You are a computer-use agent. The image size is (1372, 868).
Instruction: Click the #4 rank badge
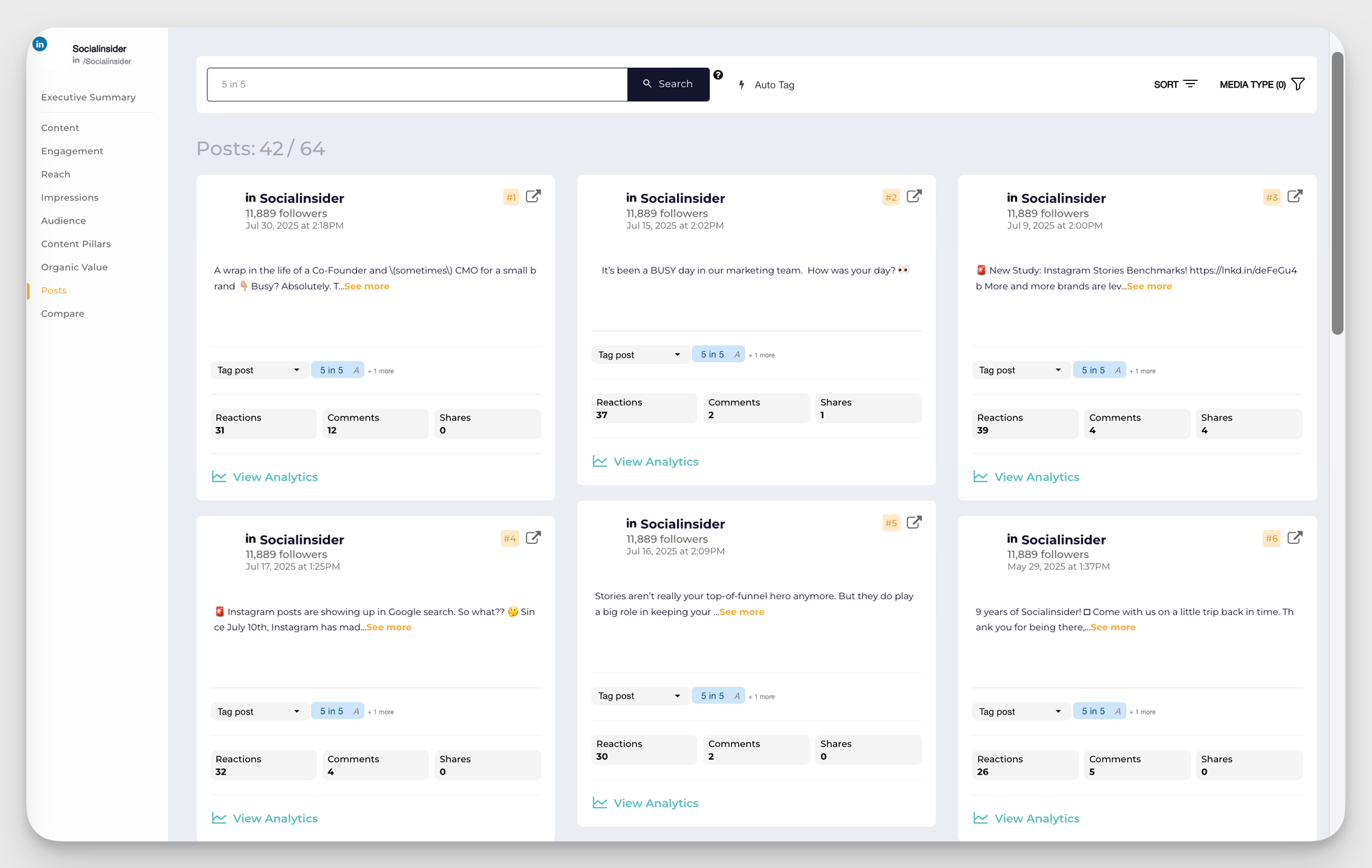(510, 538)
